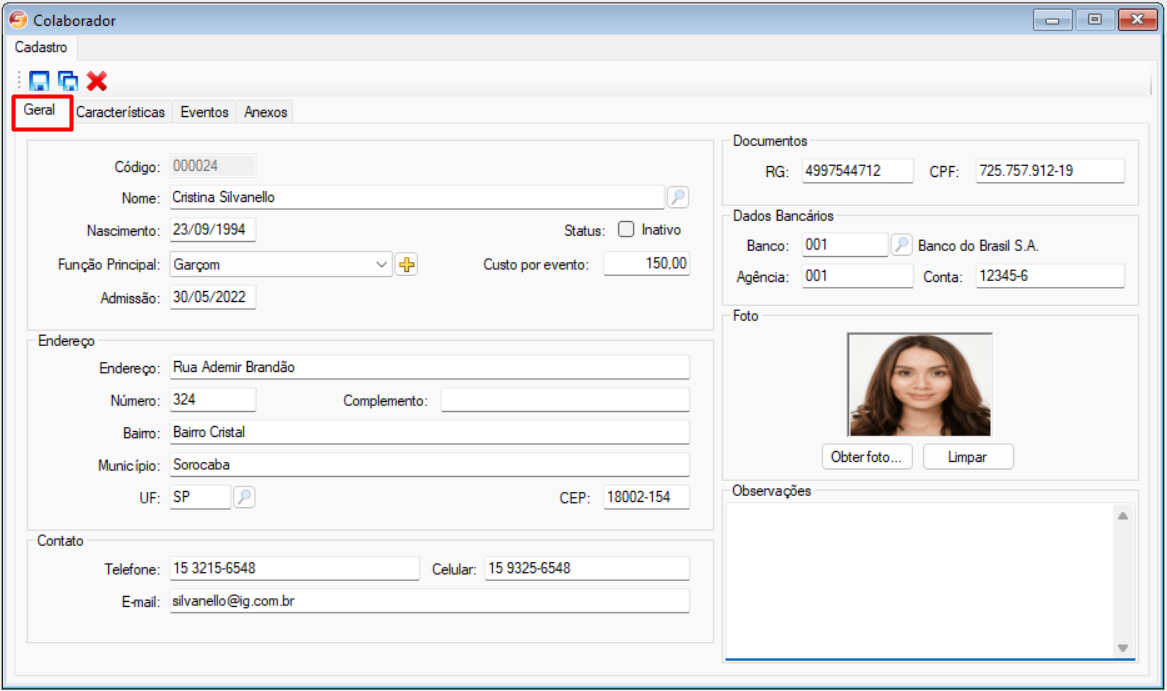Viewport: 1167px width, 691px height.
Task: Click the Colaborador app icon in title bar
Action: [18, 20]
